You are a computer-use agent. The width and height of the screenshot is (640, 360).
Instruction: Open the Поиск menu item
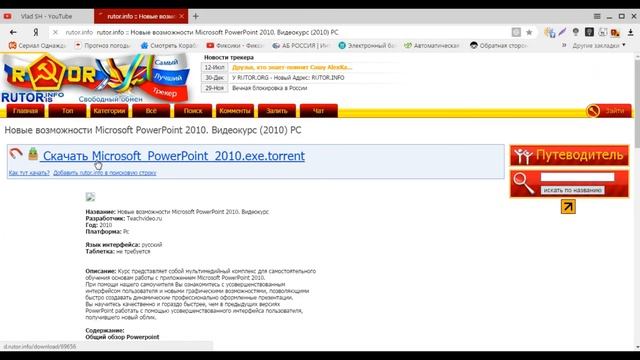click(193, 111)
